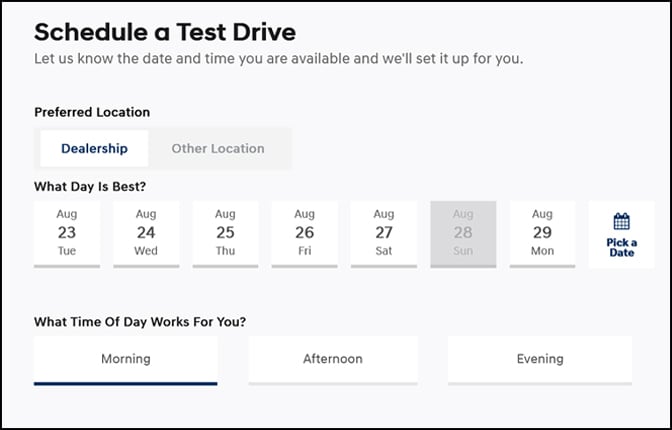Select Monday Aug 29 date tile
This screenshot has width=672, height=430.
coord(542,233)
